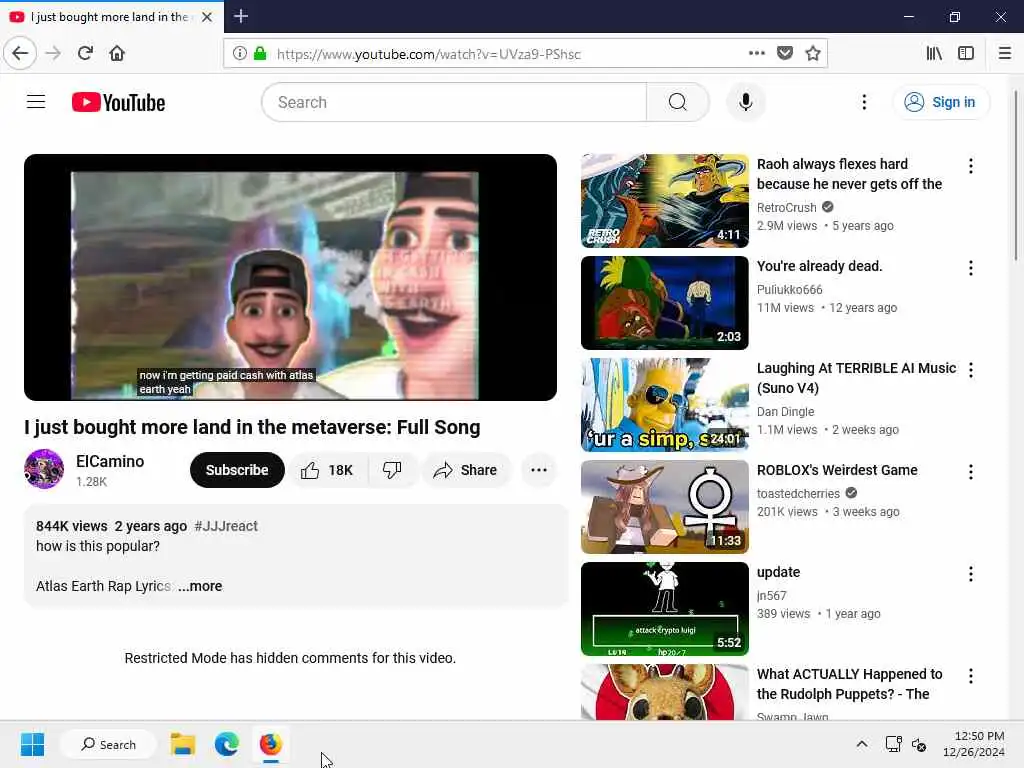Image resolution: width=1024 pixels, height=768 pixels.
Task: Open the YouTube hamburger guide menu
Action: point(36,102)
